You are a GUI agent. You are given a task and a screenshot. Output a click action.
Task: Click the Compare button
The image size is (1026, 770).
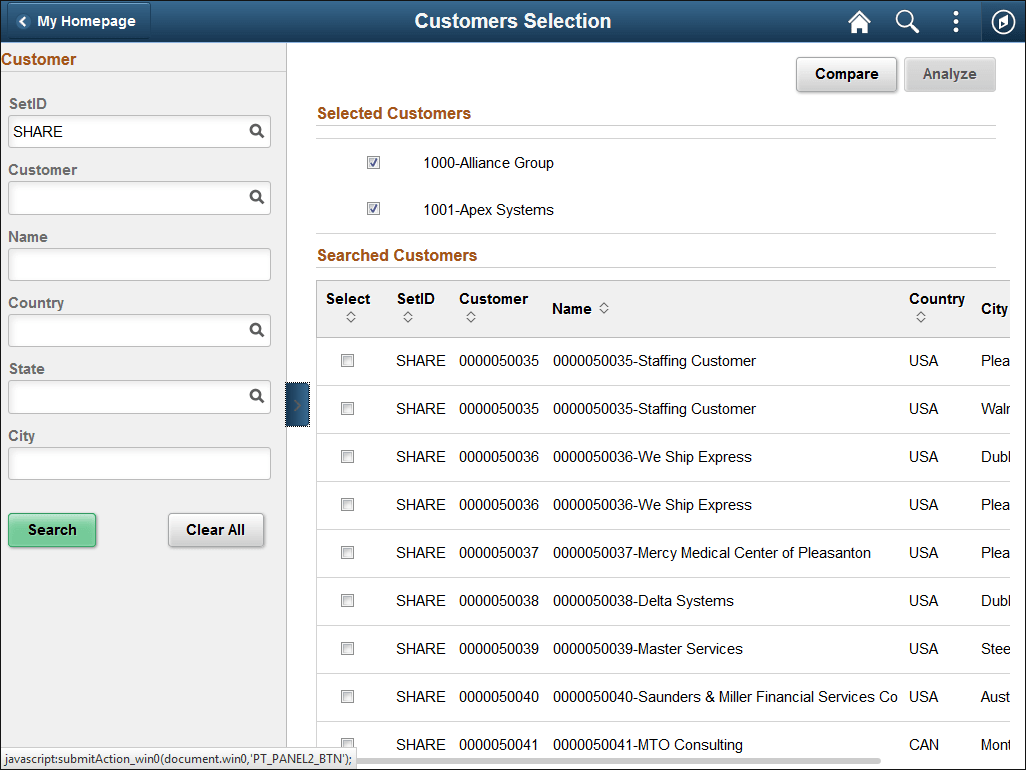[x=846, y=74]
